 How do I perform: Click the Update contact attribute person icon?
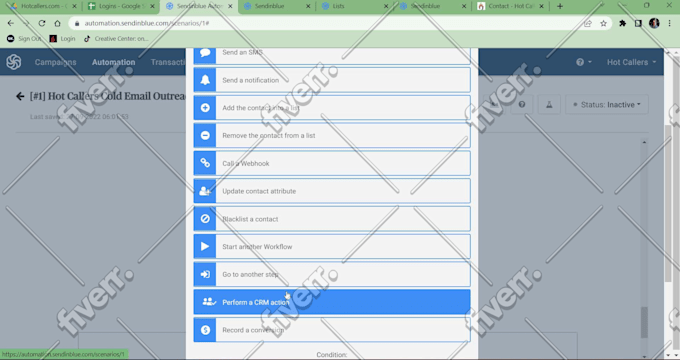pyautogui.click(x=205, y=191)
